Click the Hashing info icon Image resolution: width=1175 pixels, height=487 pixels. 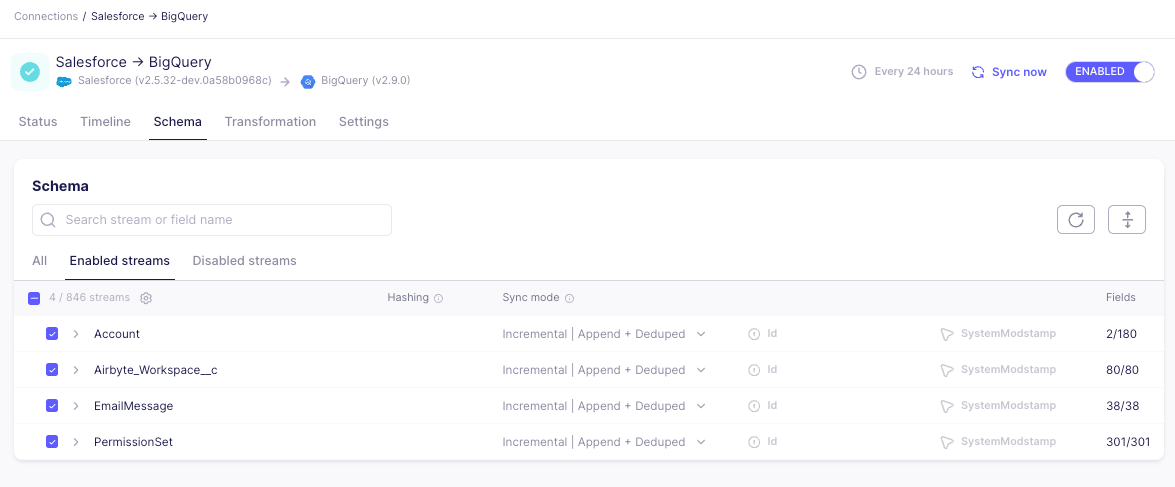coord(439,298)
